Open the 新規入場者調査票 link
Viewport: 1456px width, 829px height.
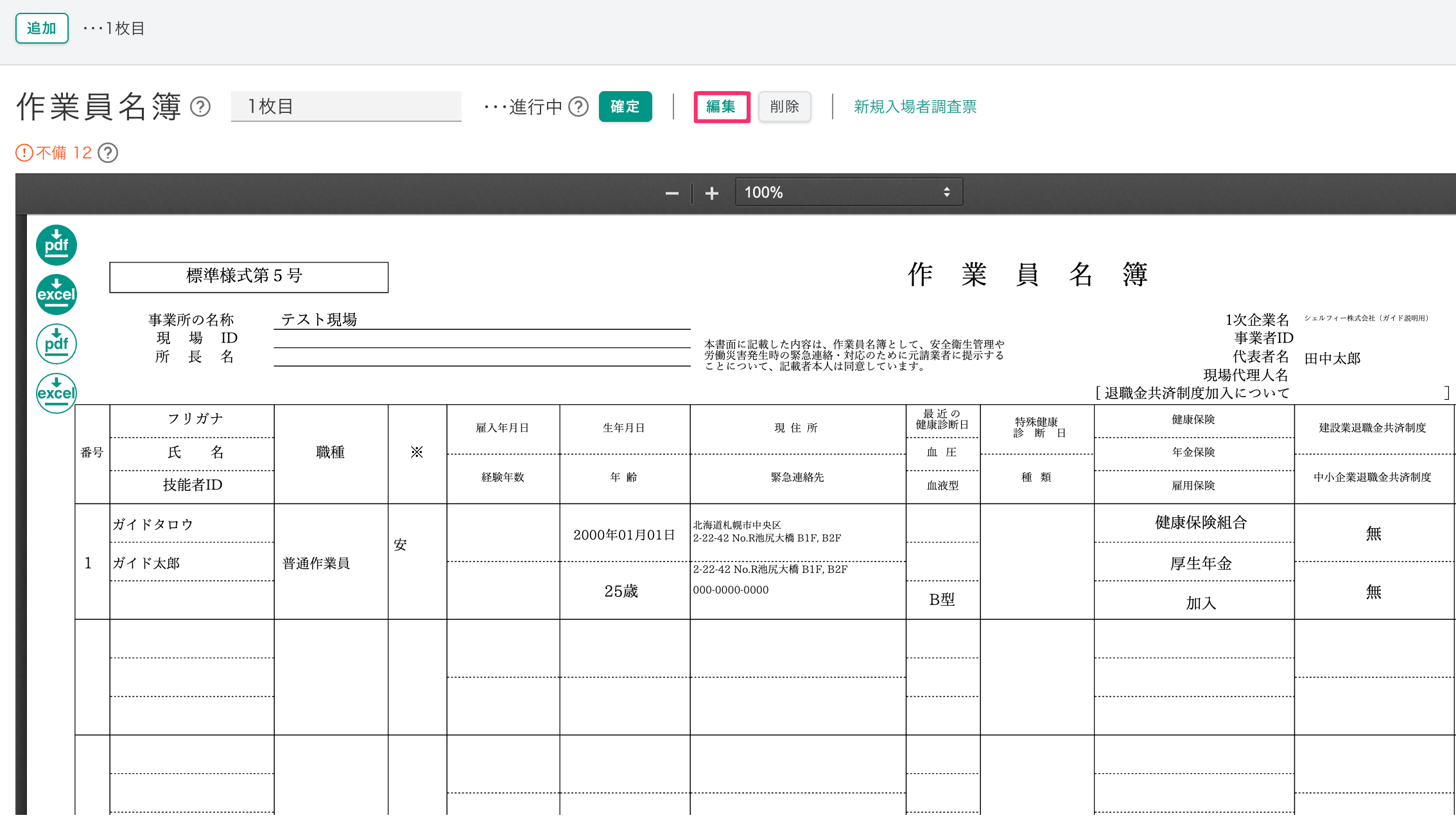(x=915, y=107)
